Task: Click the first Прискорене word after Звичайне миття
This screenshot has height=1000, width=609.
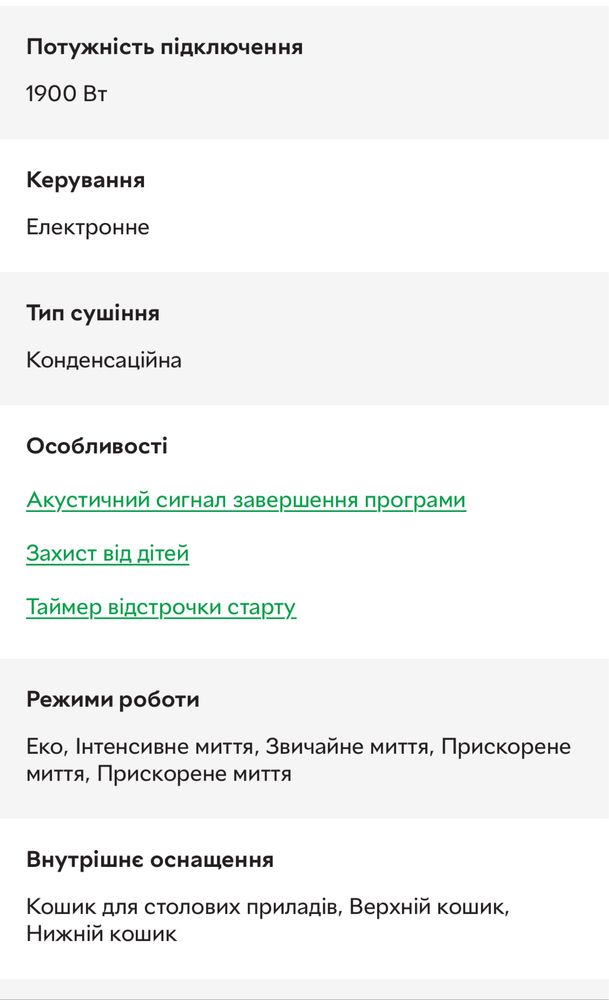Action: pos(506,746)
